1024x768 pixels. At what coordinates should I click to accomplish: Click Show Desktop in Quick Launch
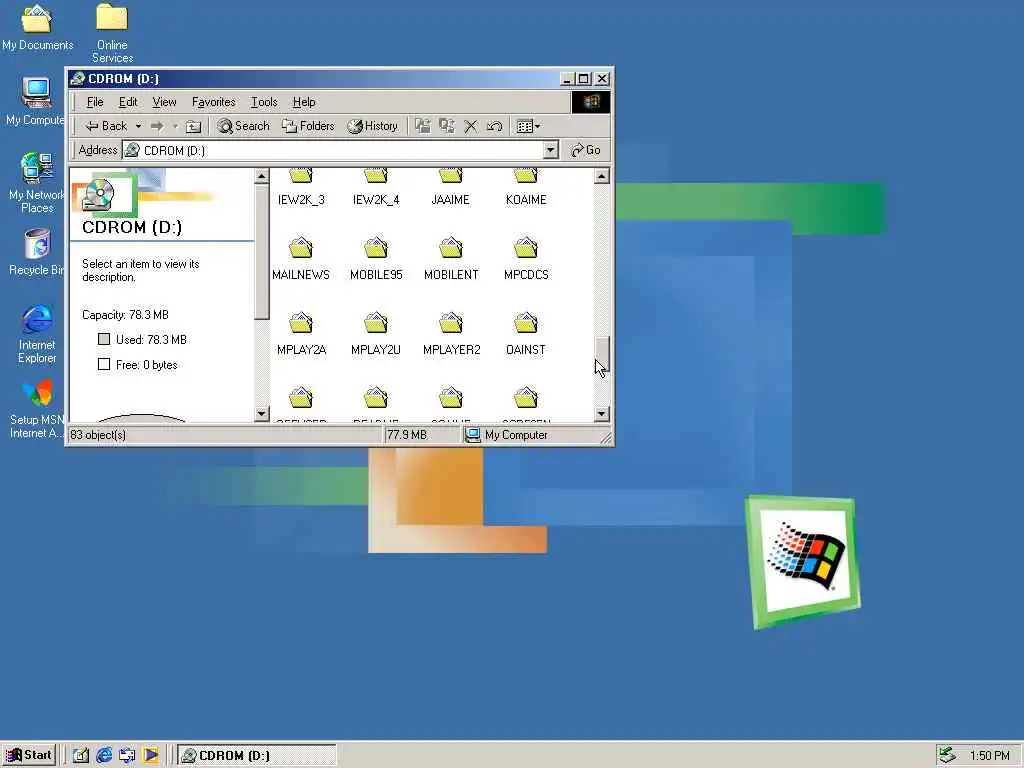80,756
